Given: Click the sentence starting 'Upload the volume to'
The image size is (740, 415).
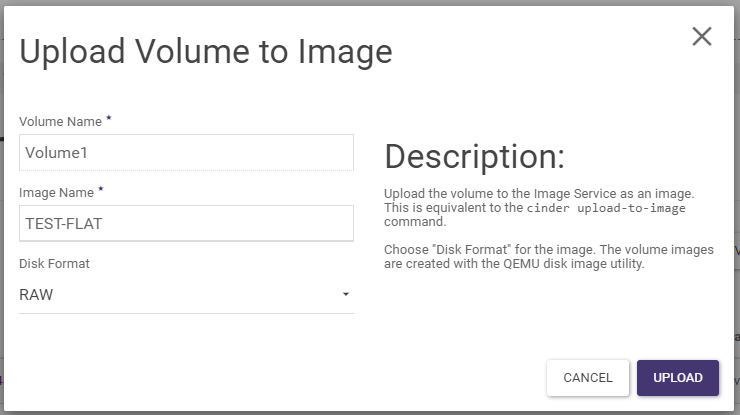Looking at the screenshot, I should 539,194.
